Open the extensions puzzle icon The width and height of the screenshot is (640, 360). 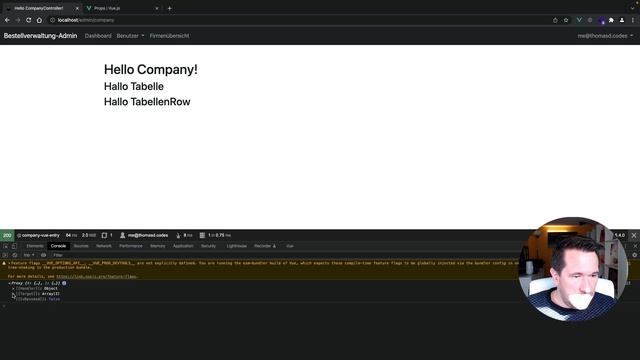[611, 20]
